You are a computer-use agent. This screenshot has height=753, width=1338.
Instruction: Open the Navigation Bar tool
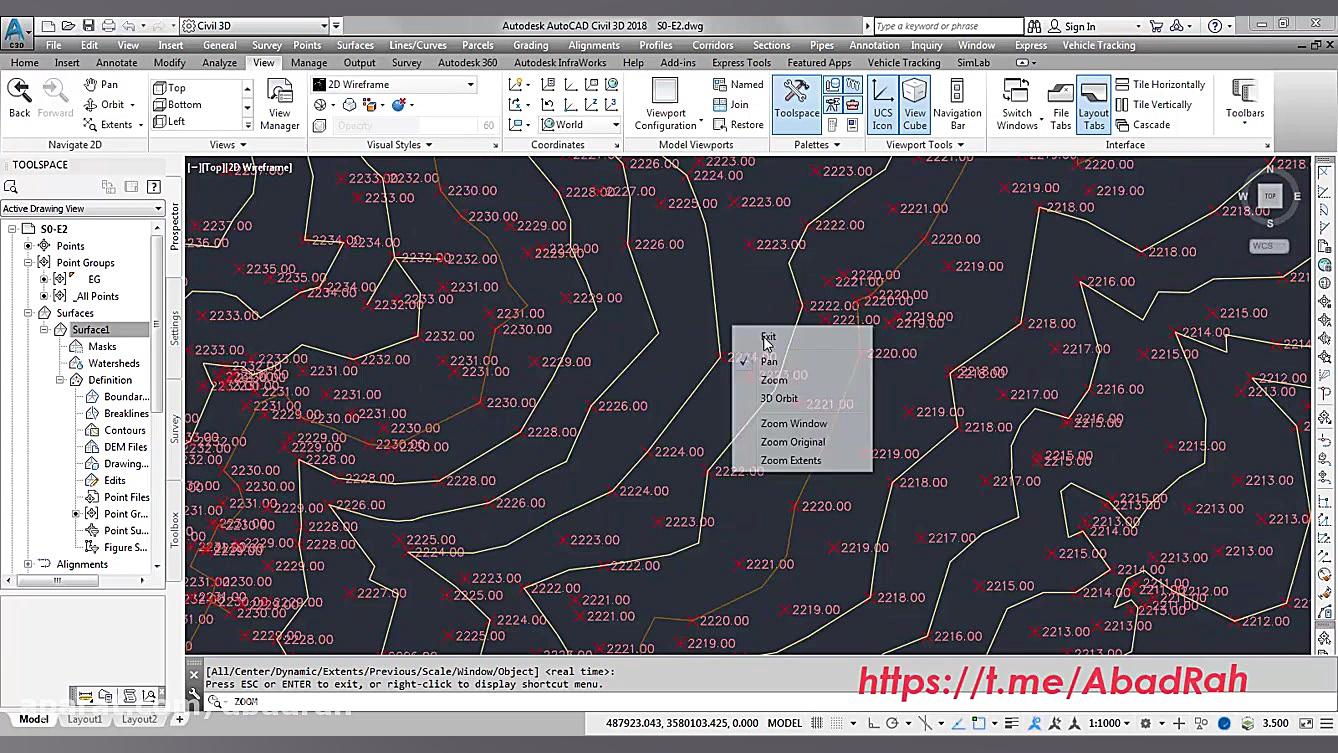pos(957,104)
